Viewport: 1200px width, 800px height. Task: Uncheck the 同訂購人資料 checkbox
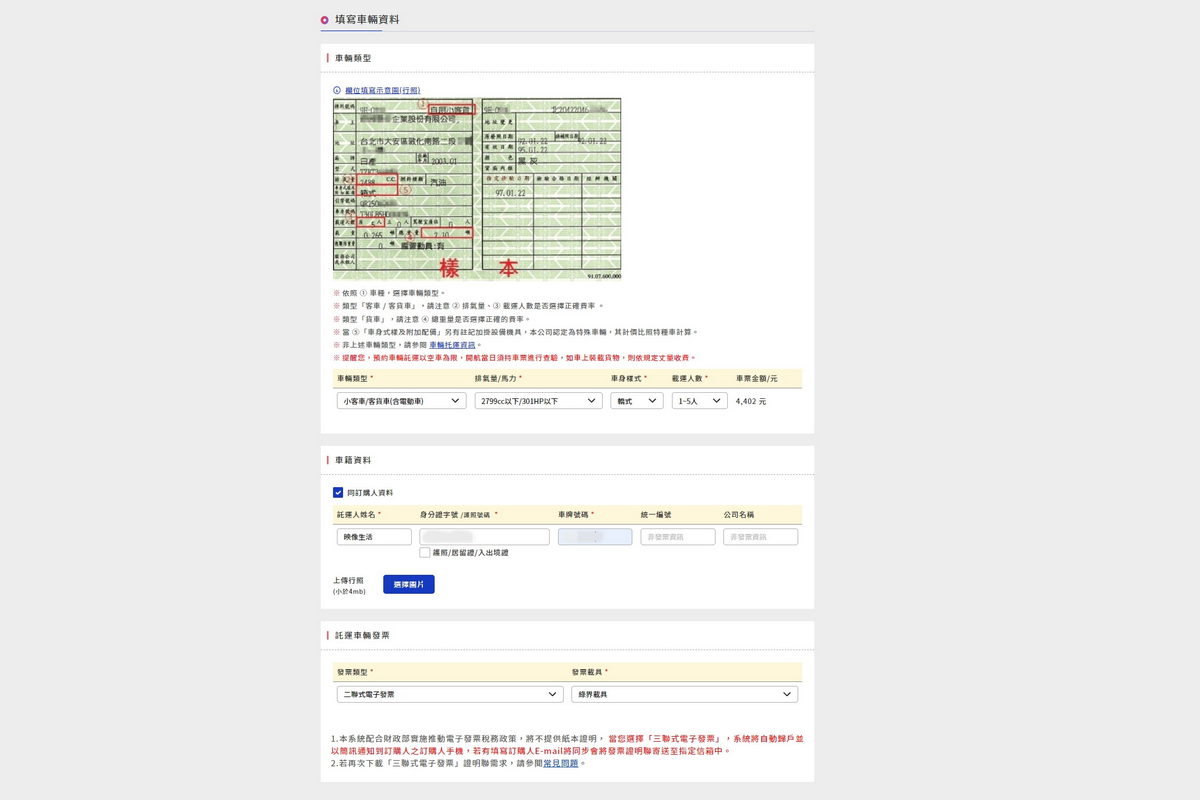pyautogui.click(x=338, y=492)
